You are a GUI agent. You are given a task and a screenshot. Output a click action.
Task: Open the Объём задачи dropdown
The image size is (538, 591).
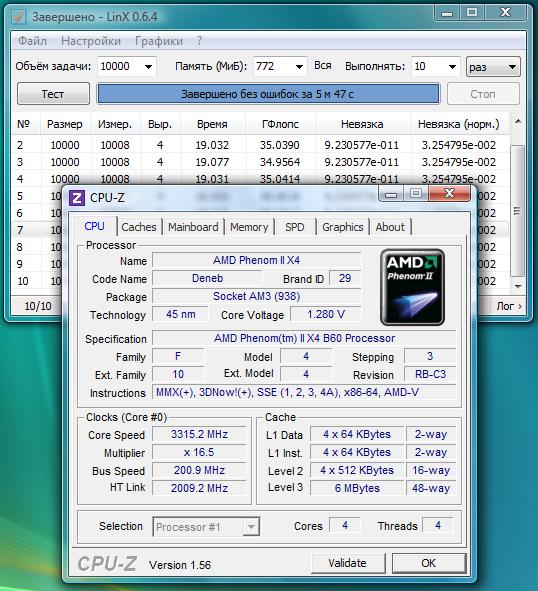tap(149, 67)
